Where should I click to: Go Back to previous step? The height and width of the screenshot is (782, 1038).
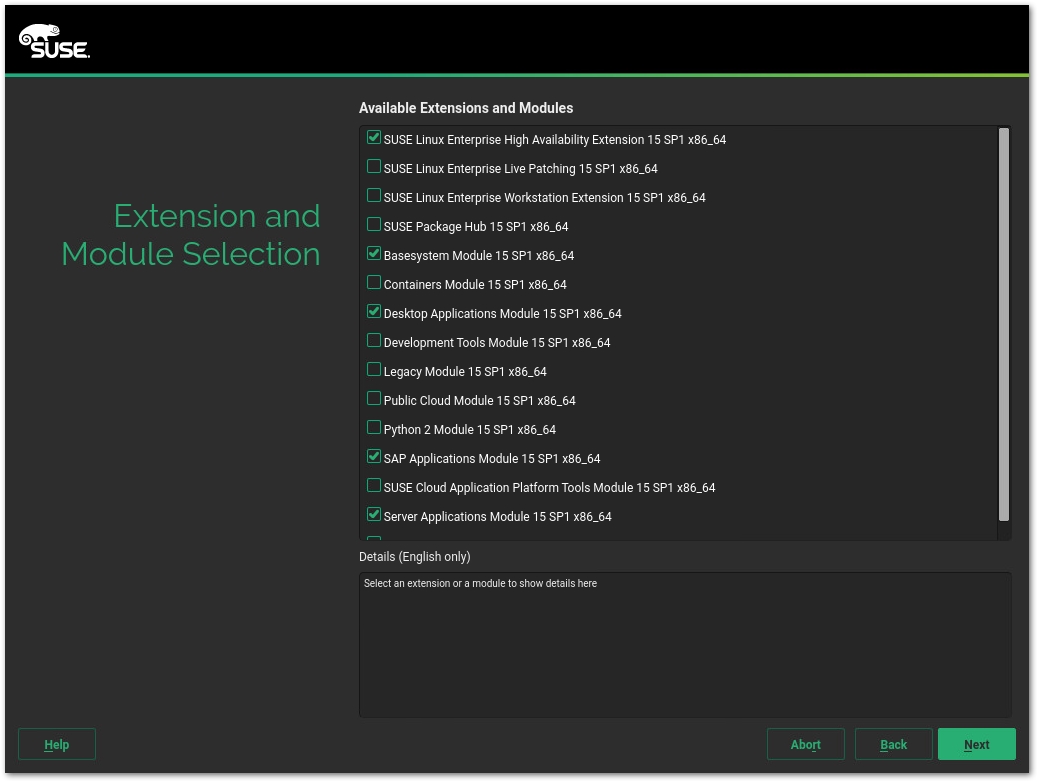(894, 744)
